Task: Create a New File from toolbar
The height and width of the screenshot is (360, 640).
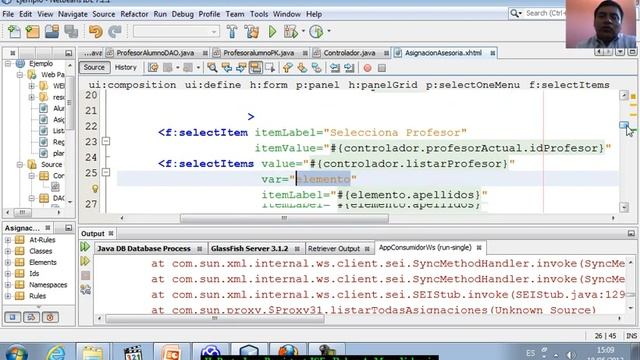Action: click(x=14, y=31)
